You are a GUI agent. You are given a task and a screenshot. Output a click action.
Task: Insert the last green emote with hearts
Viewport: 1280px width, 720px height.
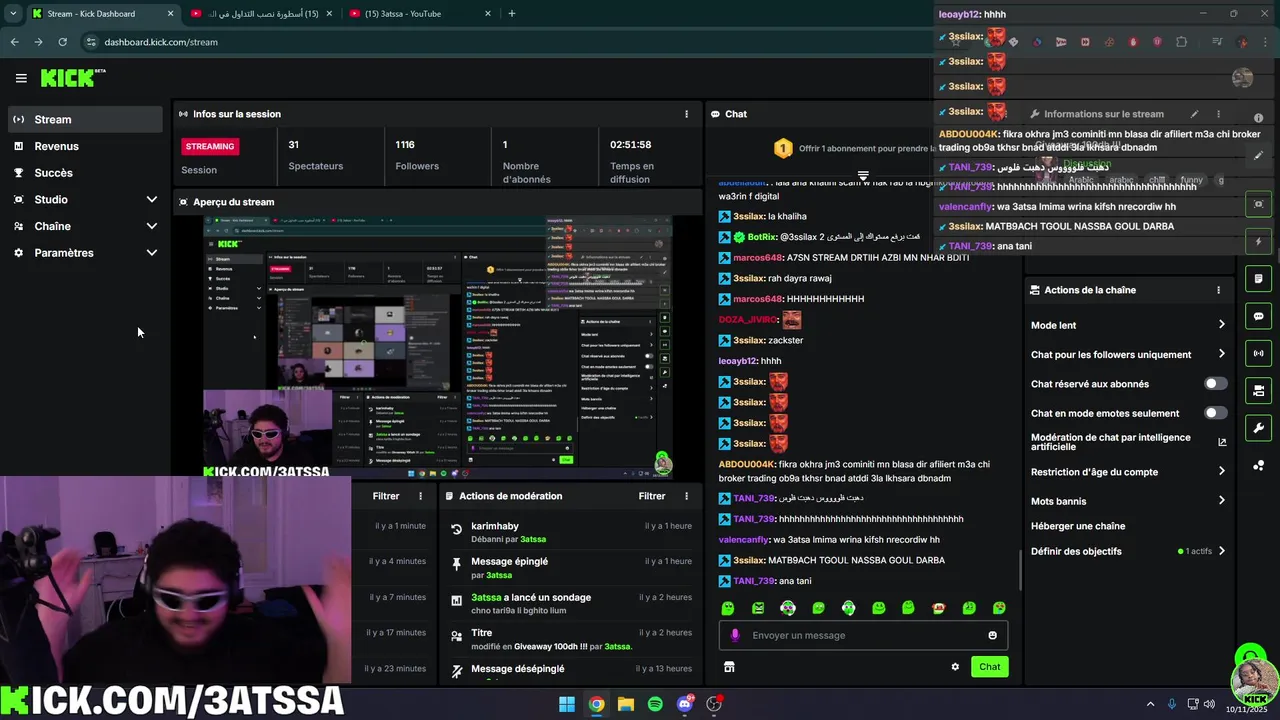tap(999, 608)
